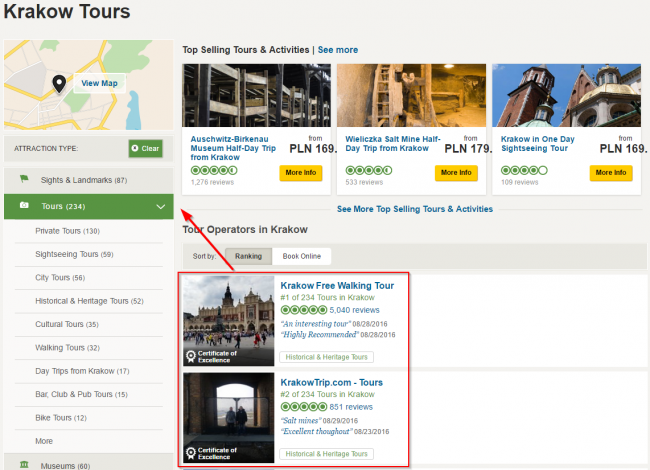Click KrakowTrip.com Certificate of Excellence badge
The image size is (650, 470).
(x=212, y=453)
